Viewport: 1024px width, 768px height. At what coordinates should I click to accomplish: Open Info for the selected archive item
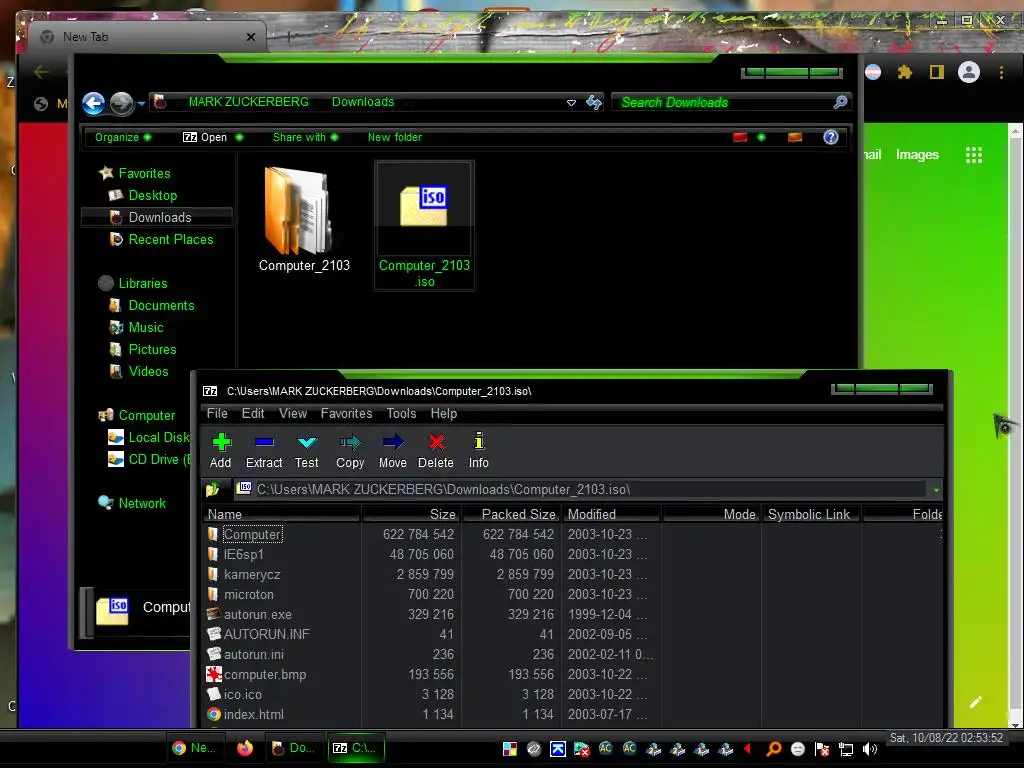pos(479,451)
